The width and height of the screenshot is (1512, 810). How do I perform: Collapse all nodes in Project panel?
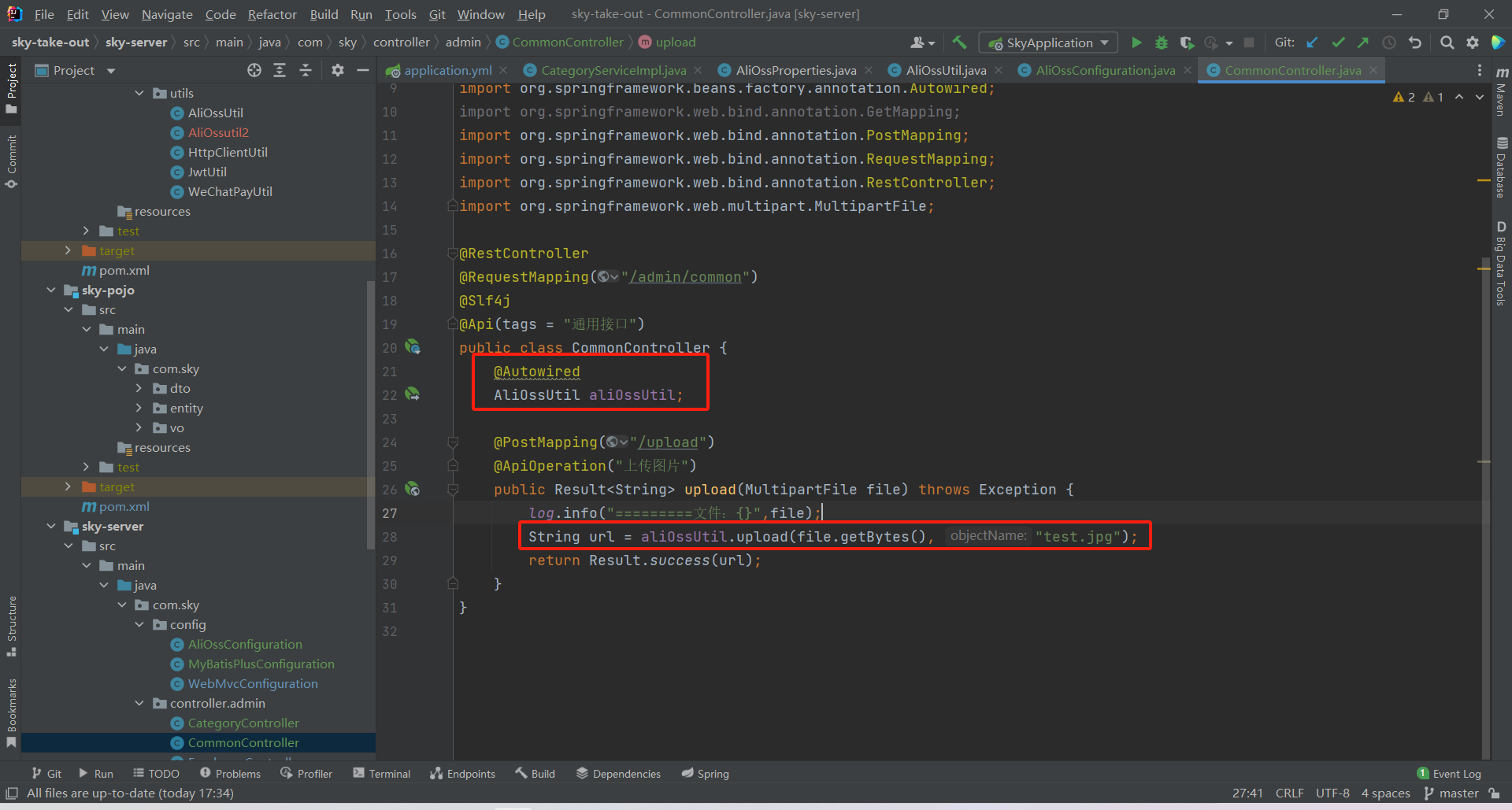coord(306,71)
